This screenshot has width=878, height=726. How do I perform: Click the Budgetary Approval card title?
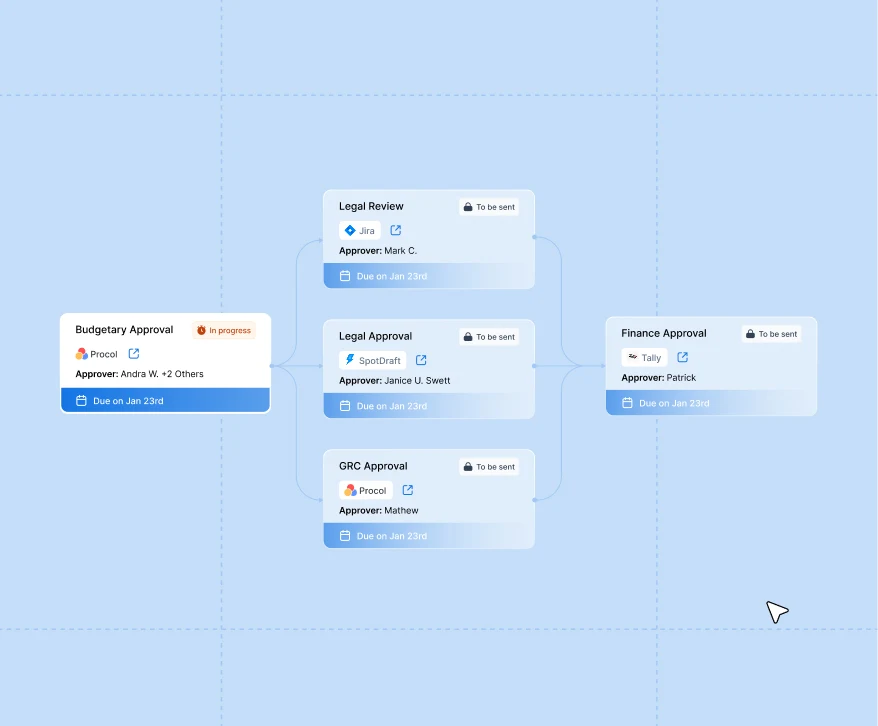point(124,330)
